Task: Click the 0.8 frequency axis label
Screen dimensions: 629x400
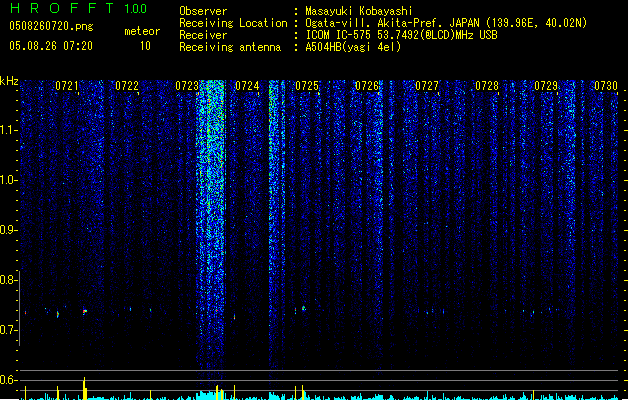Action: (8, 280)
